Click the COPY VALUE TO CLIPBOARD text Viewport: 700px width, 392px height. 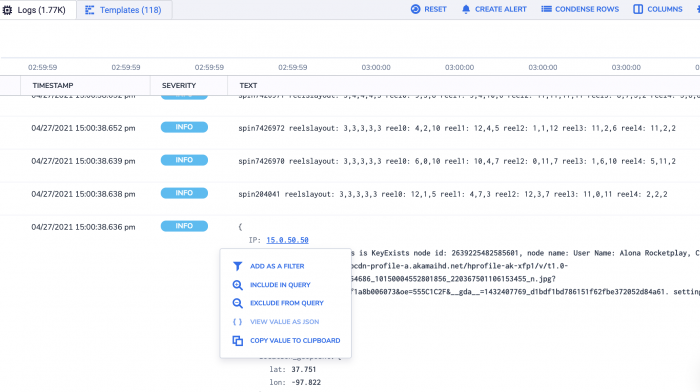click(x=295, y=340)
